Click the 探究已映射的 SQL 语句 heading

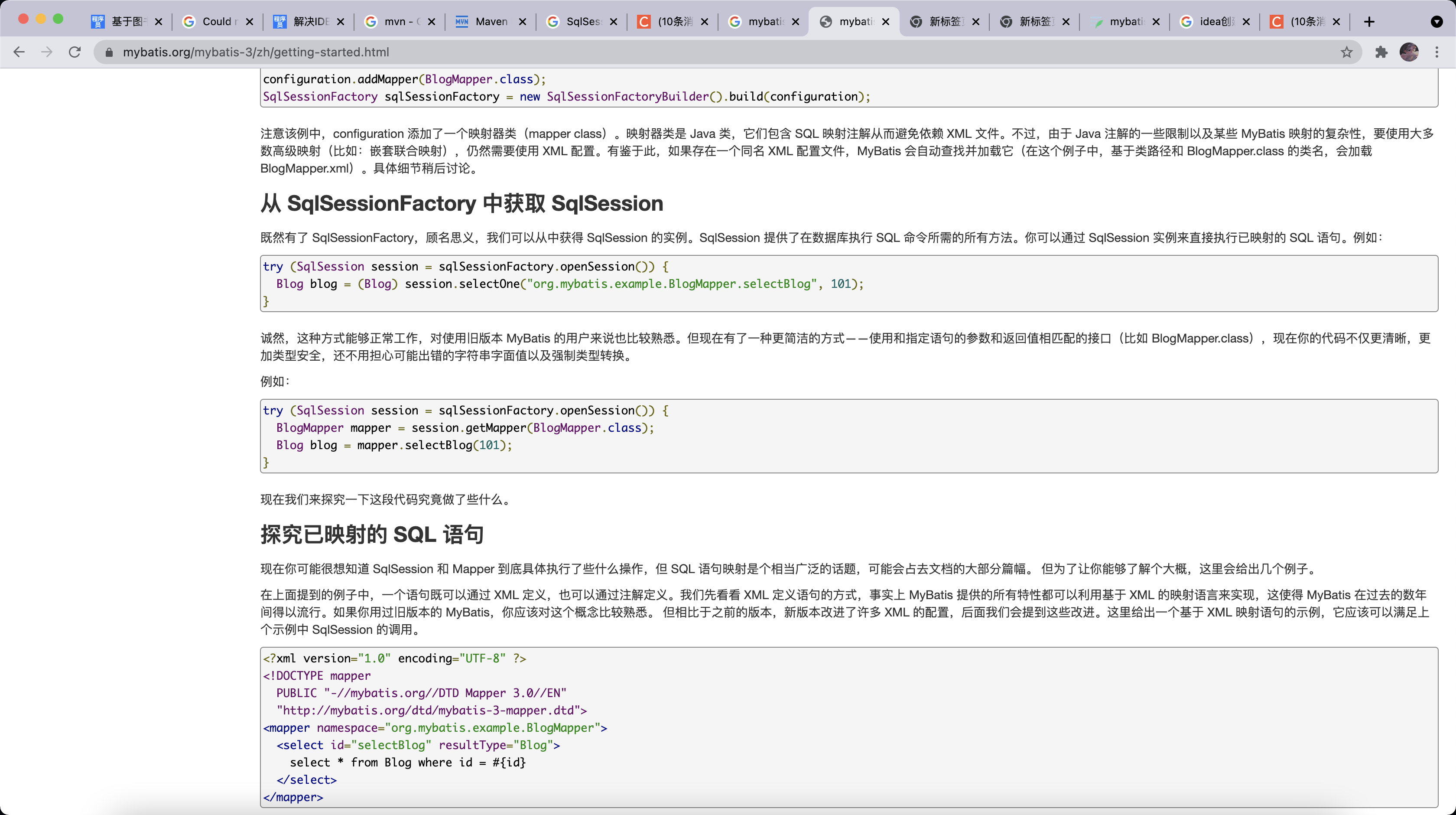[x=371, y=535]
